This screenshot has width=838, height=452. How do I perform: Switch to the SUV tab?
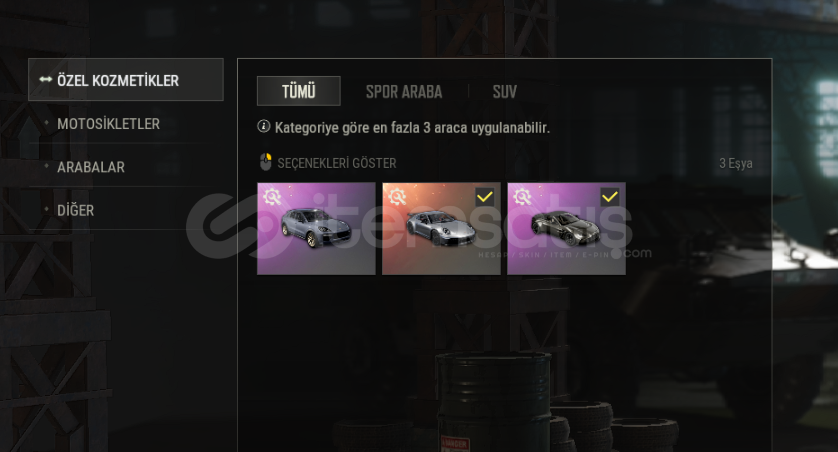click(x=505, y=91)
